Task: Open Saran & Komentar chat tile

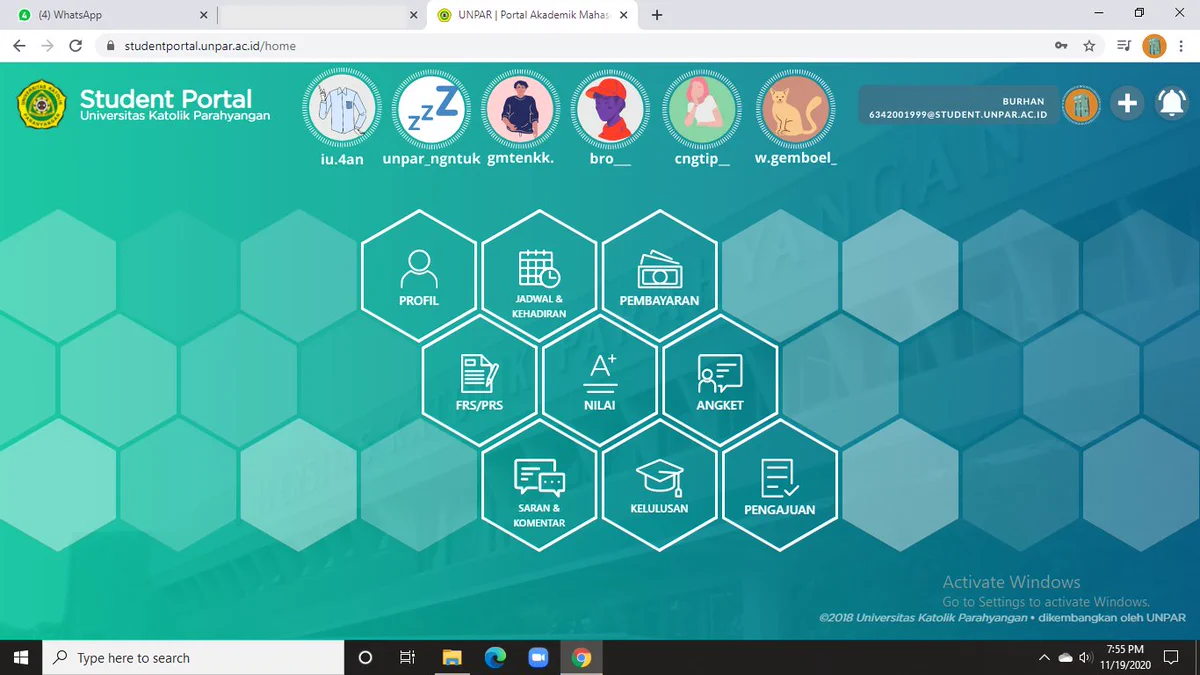Action: click(539, 485)
